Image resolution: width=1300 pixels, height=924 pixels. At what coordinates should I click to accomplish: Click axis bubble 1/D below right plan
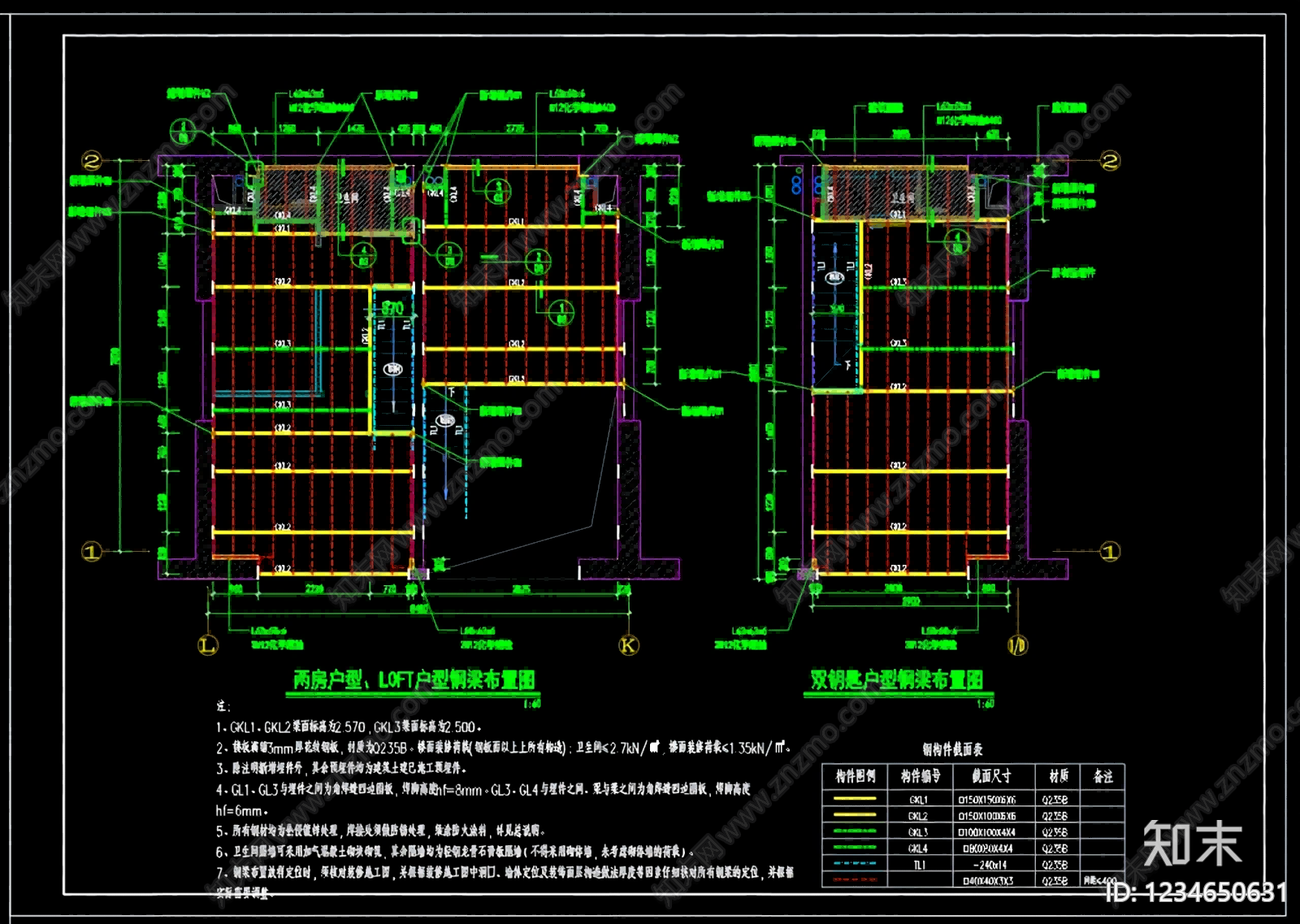[1017, 645]
